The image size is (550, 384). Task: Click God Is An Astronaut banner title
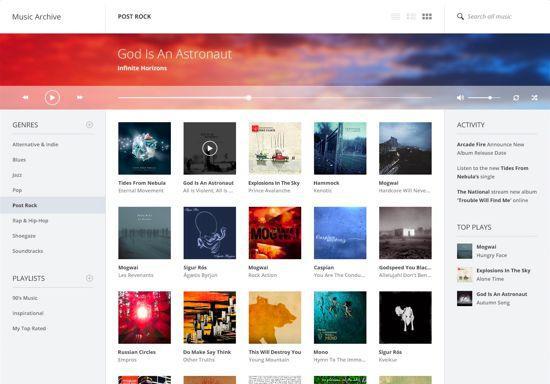pyautogui.click(x=175, y=54)
